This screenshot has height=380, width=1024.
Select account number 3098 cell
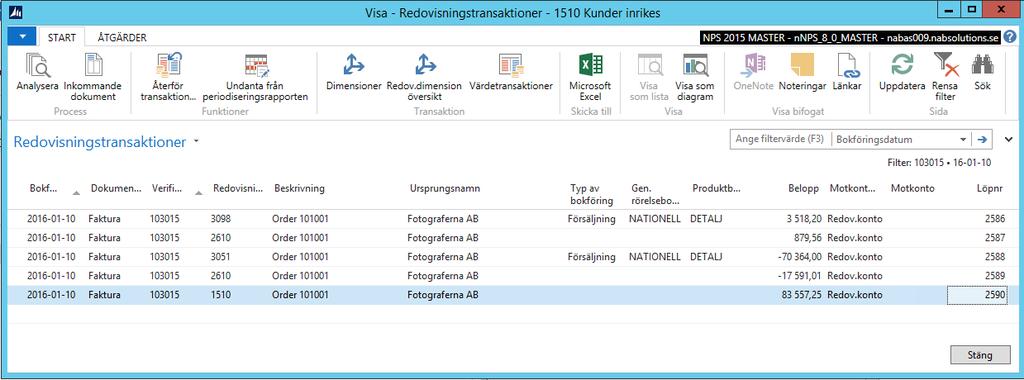pos(222,219)
